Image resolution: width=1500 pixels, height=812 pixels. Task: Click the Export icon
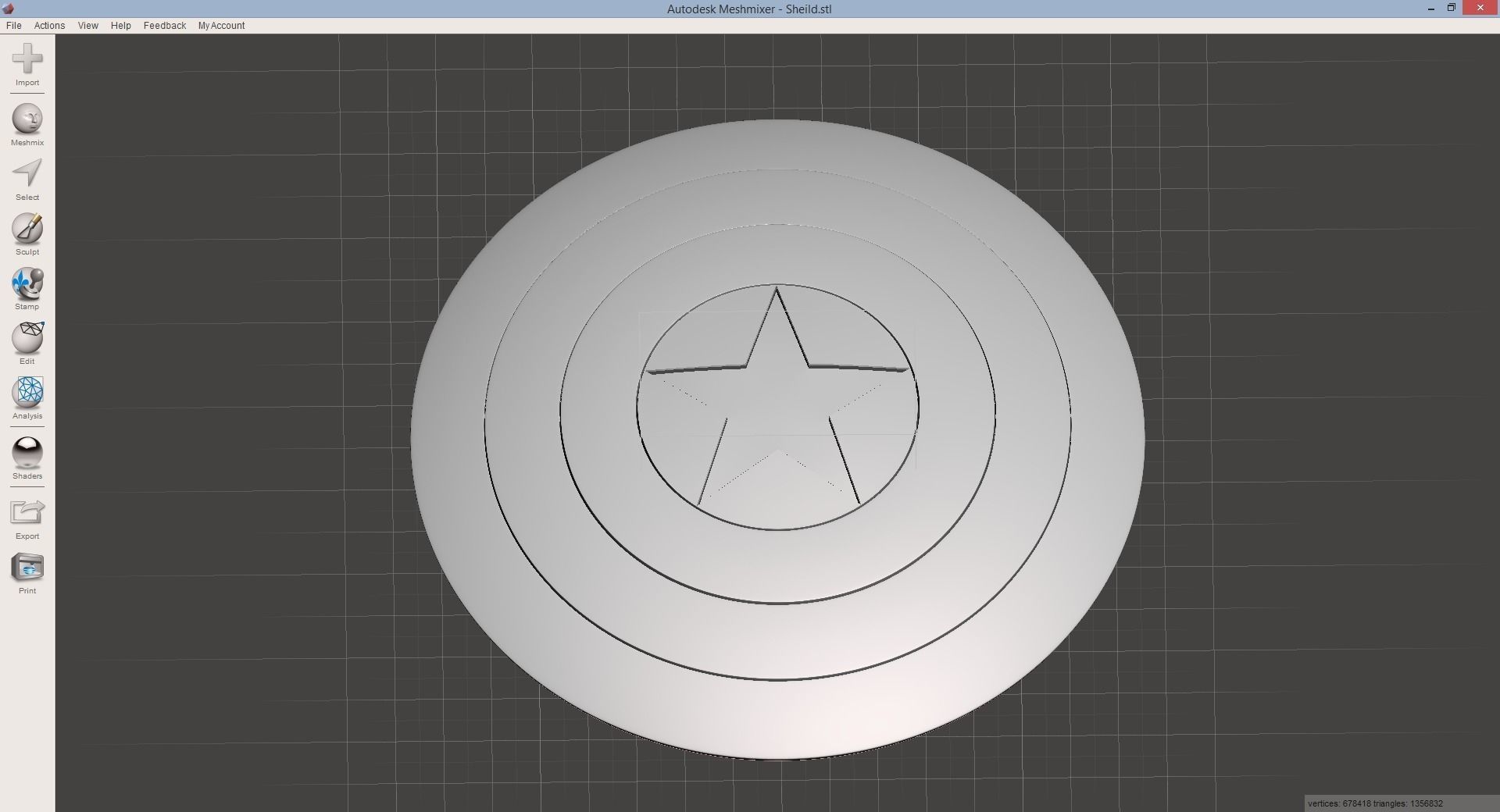pyautogui.click(x=27, y=512)
